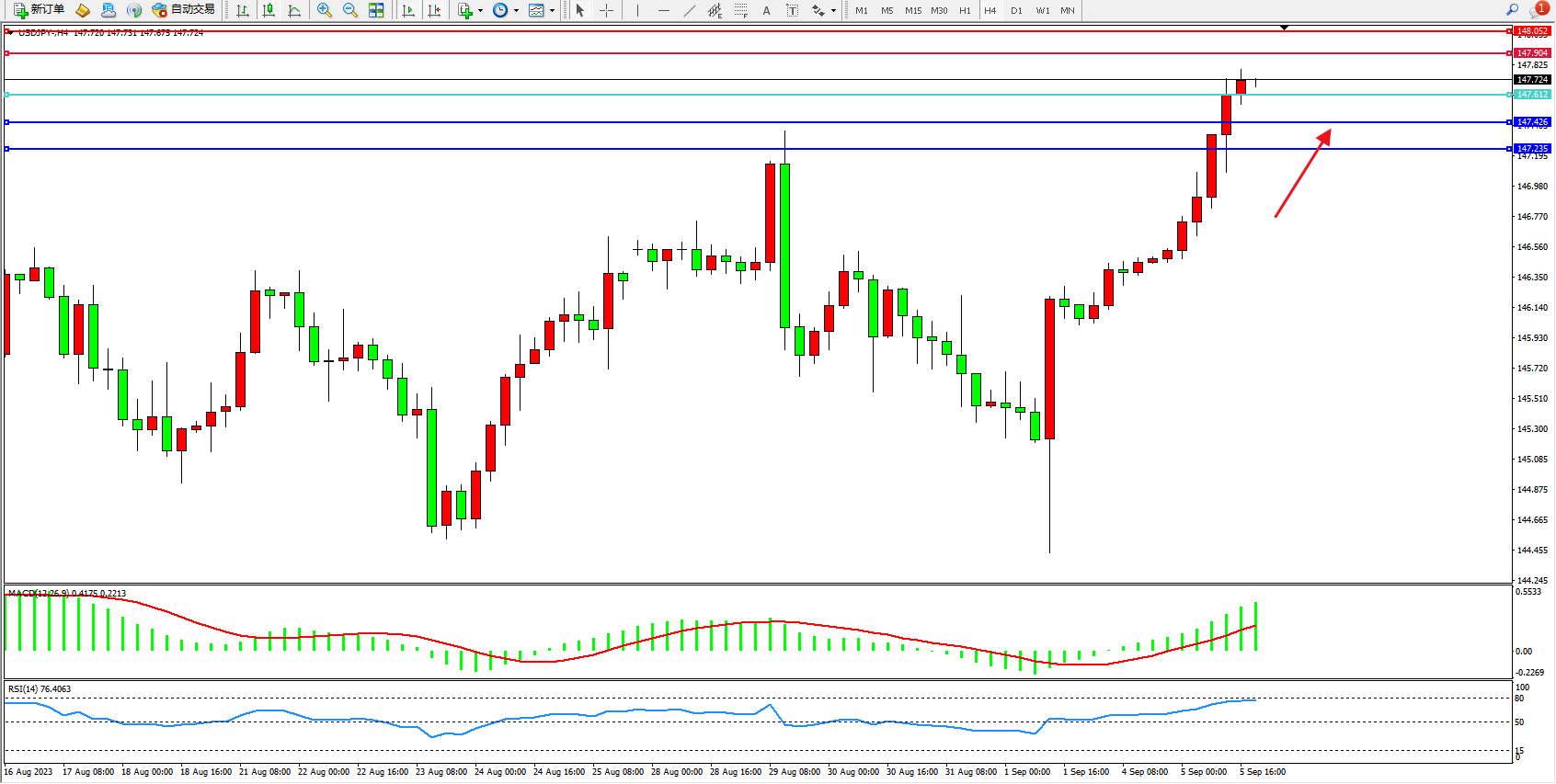Switch chart to candlestick display mode
This screenshot has width=1556, height=784.
point(269,10)
